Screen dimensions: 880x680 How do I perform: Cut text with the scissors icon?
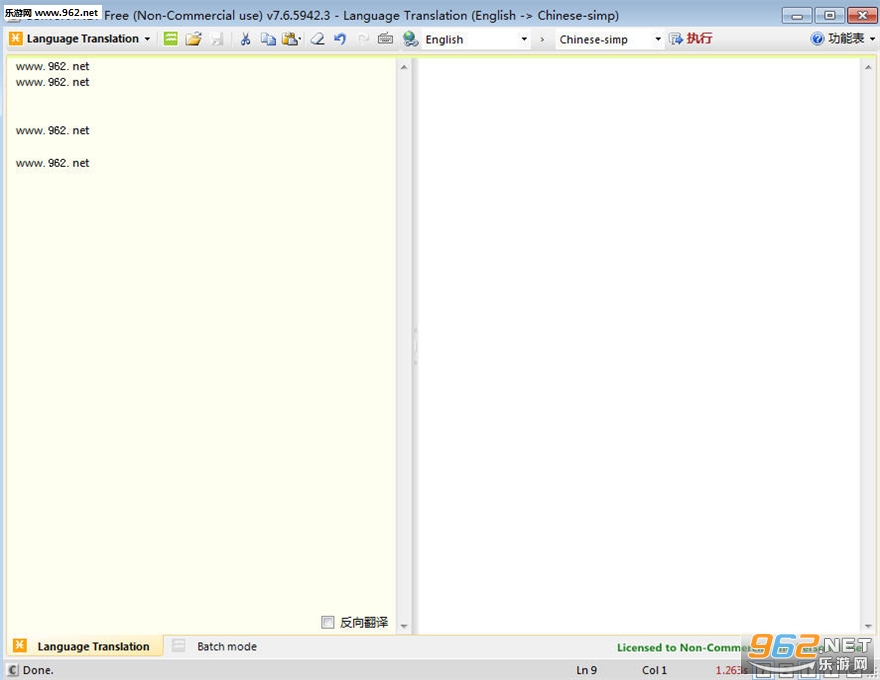tap(245, 39)
